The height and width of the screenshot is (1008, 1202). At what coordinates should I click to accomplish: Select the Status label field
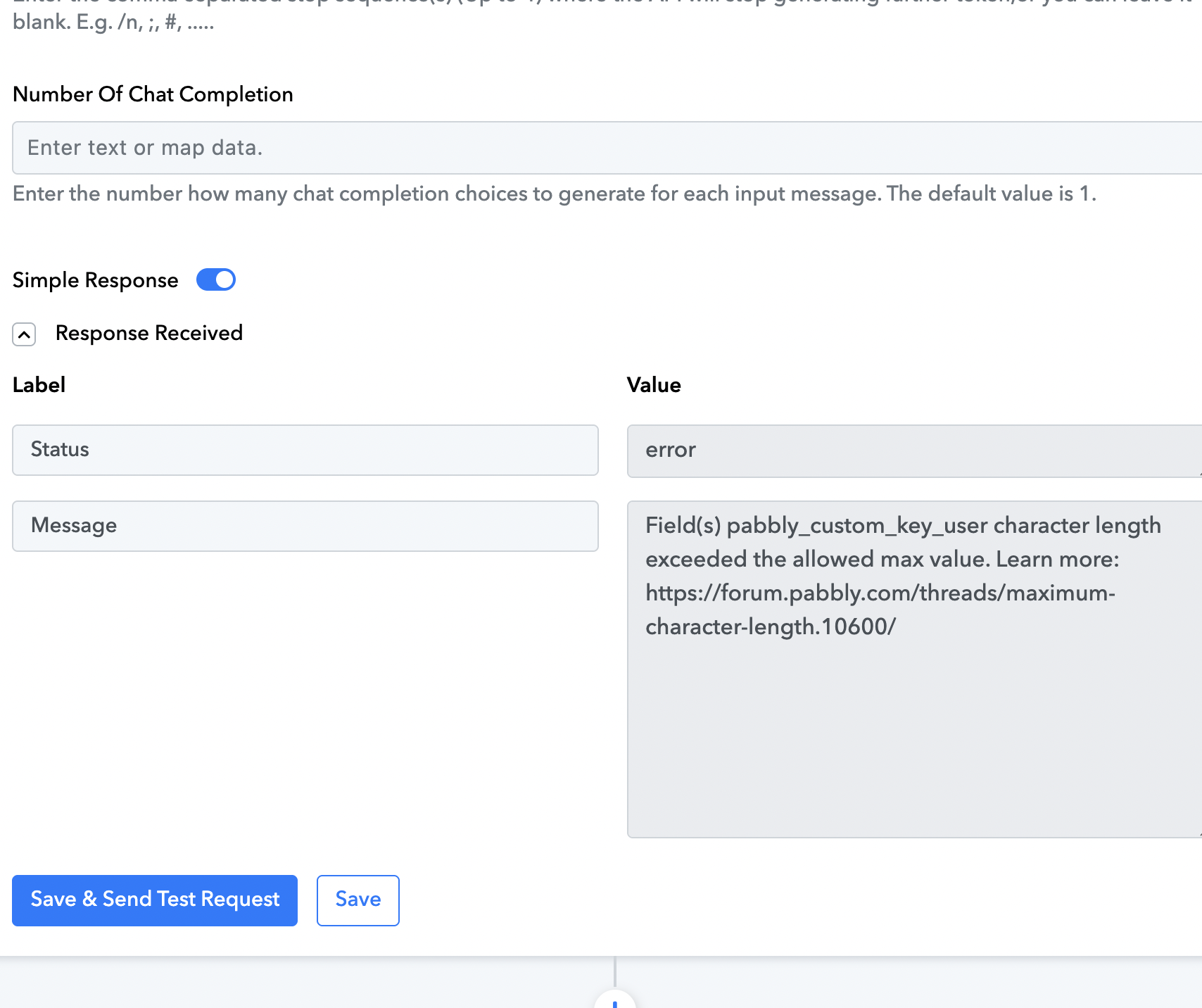[x=305, y=450]
